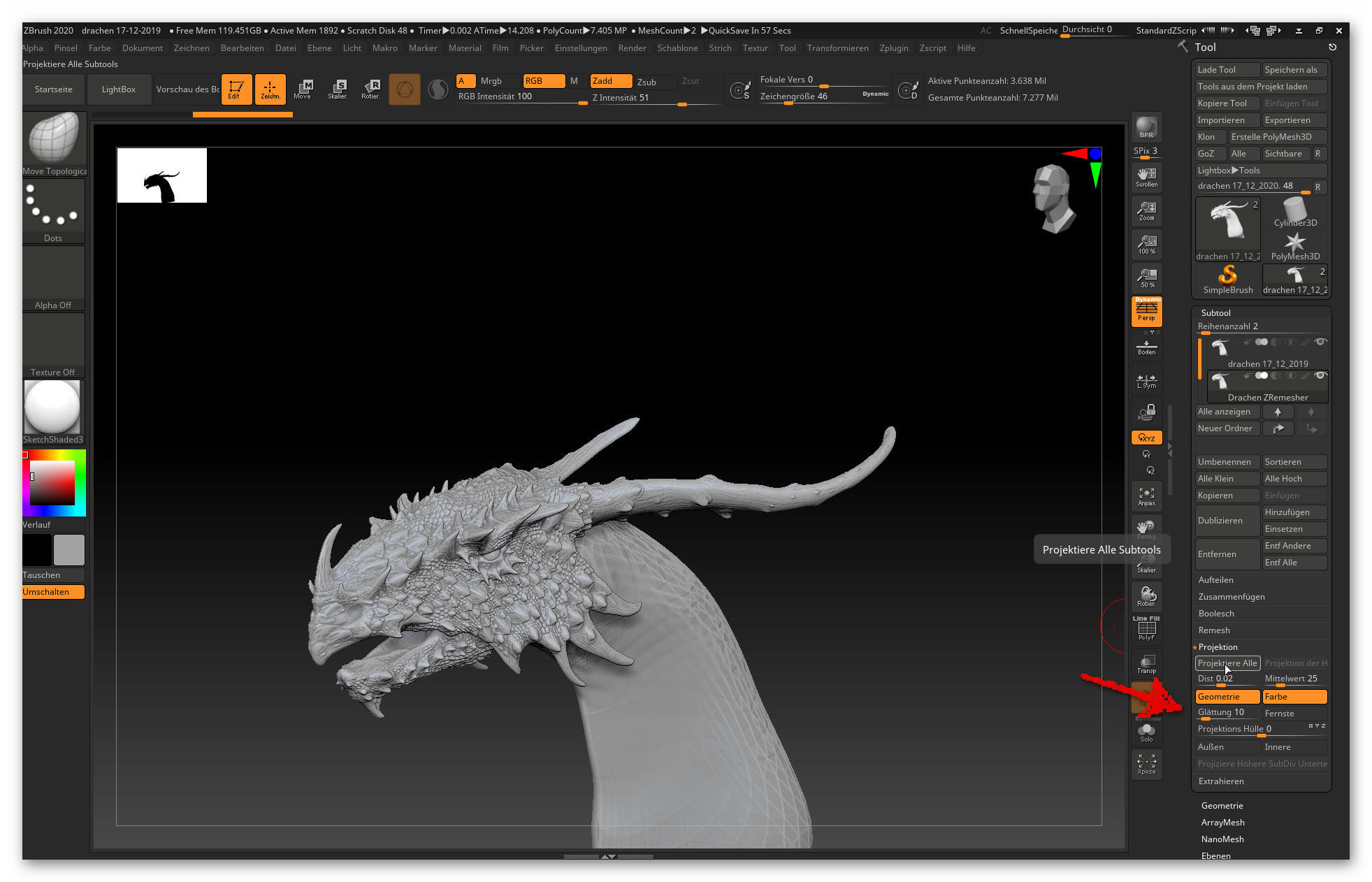Image resolution: width=1372 pixels, height=882 pixels.
Task: Click the PolyF line fill icon
Action: tap(1146, 630)
